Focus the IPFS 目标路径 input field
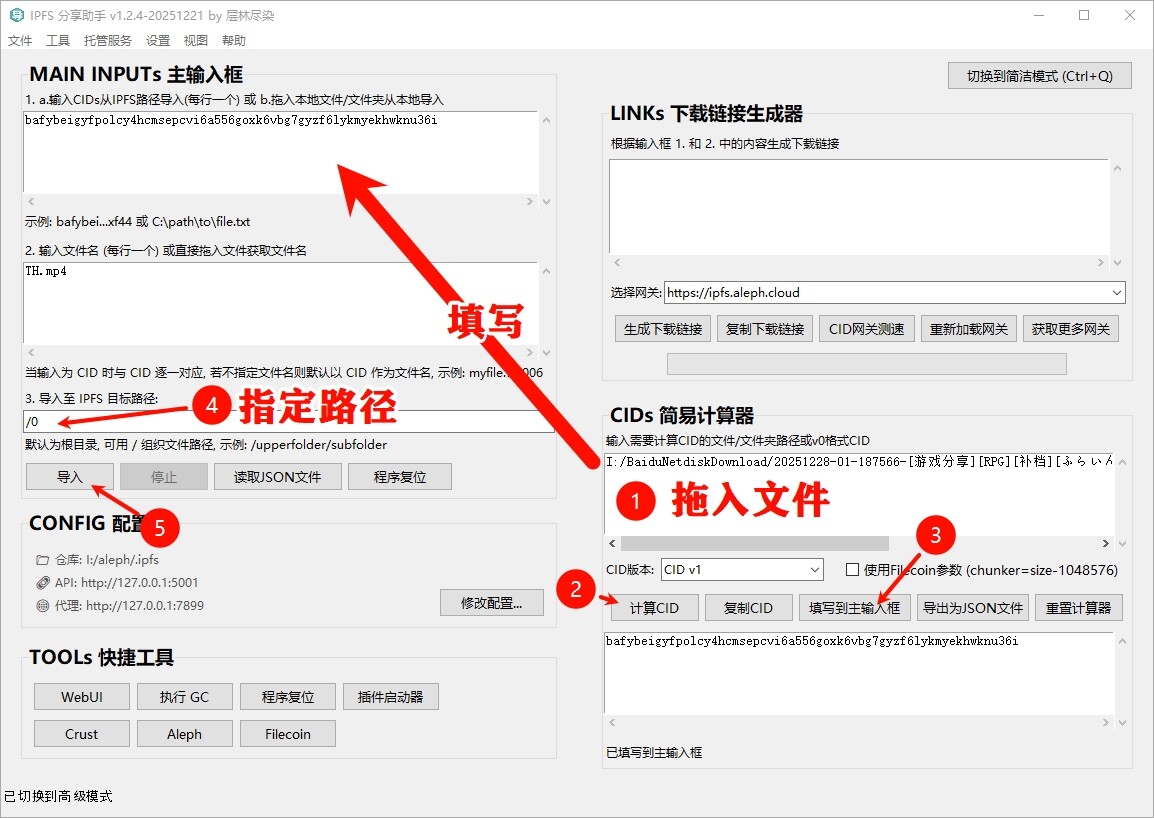The image size is (1154, 818). coord(290,422)
